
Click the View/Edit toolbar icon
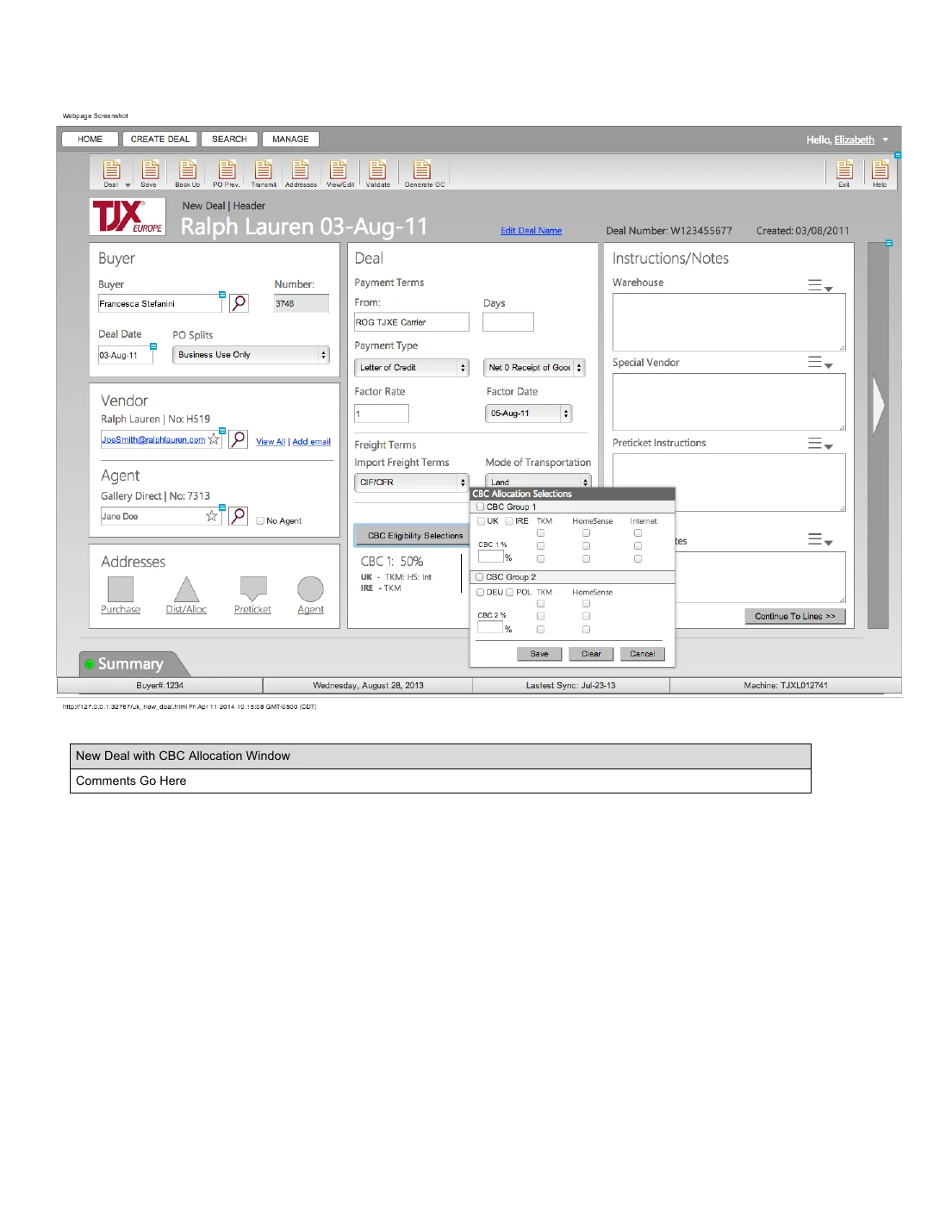point(339,171)
